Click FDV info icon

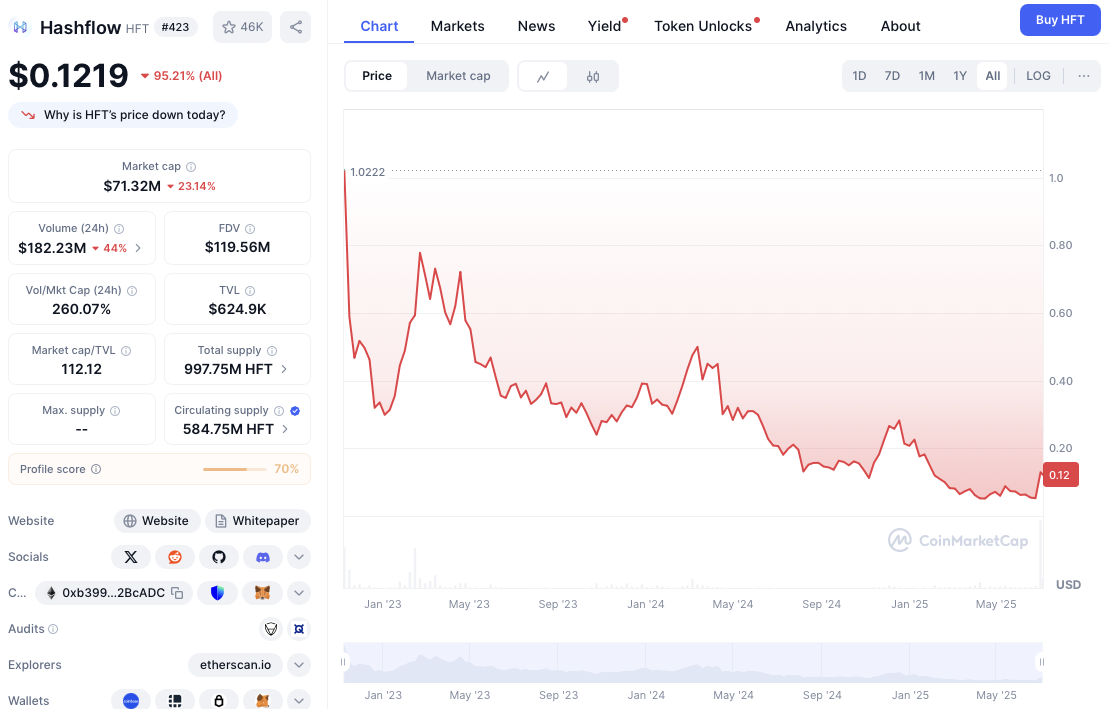pyautogui.click(x=250, y=229)
